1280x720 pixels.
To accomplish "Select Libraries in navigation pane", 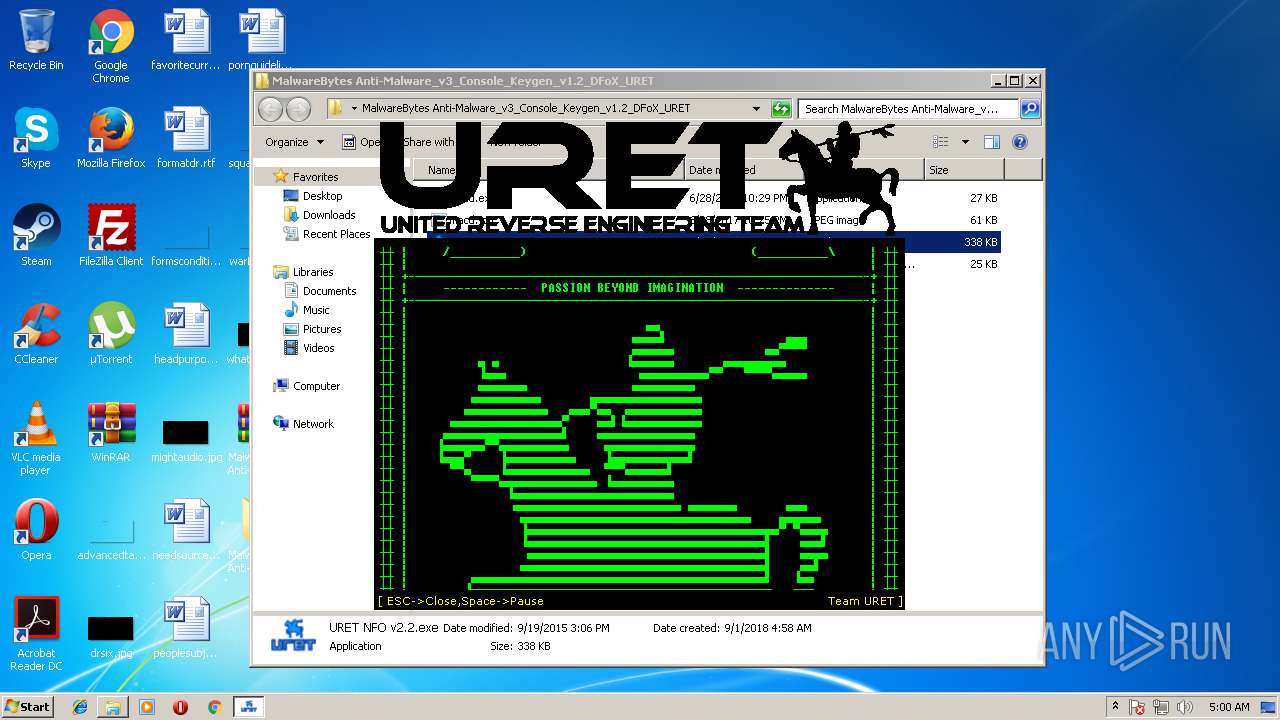I will coord(313,272).
